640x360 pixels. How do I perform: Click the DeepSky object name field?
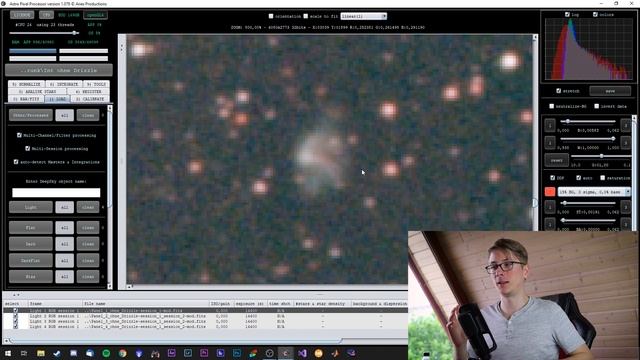point(56,193)
